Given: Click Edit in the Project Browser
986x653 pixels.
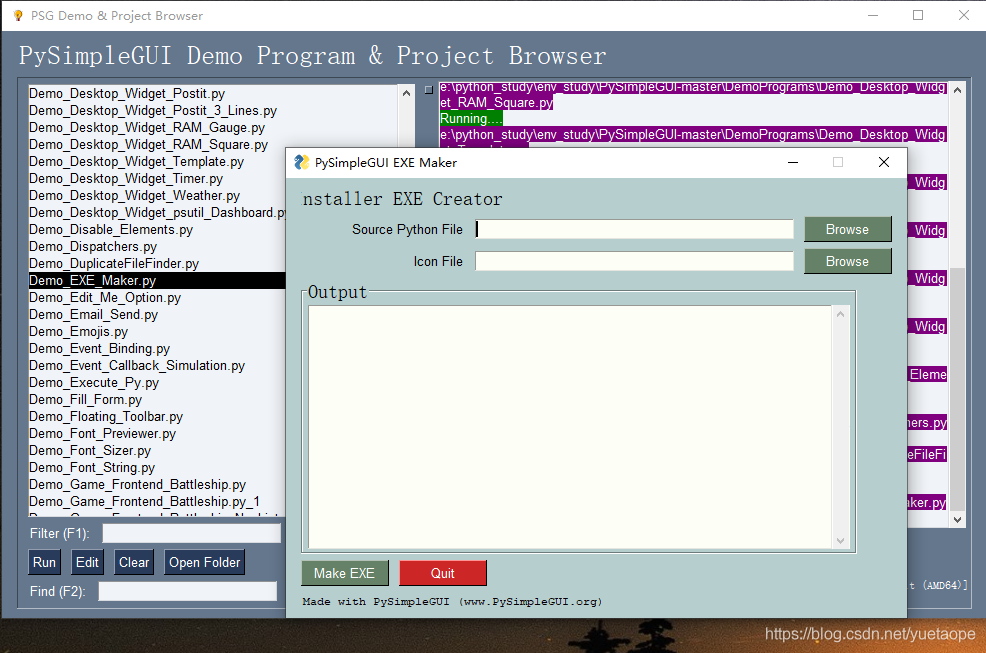Looking at the screenshot, I should coord(87,562).
